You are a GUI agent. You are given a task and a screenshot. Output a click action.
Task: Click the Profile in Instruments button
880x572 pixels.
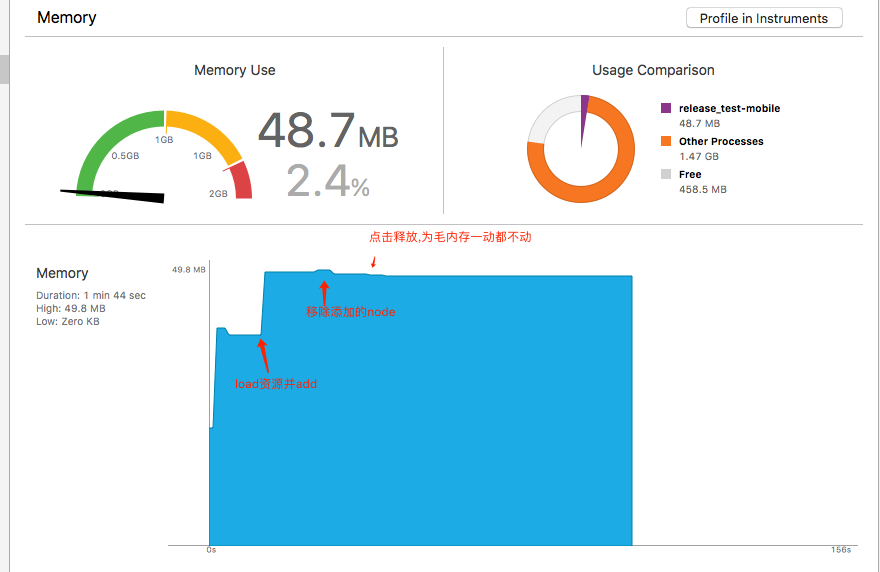point(764,18)
